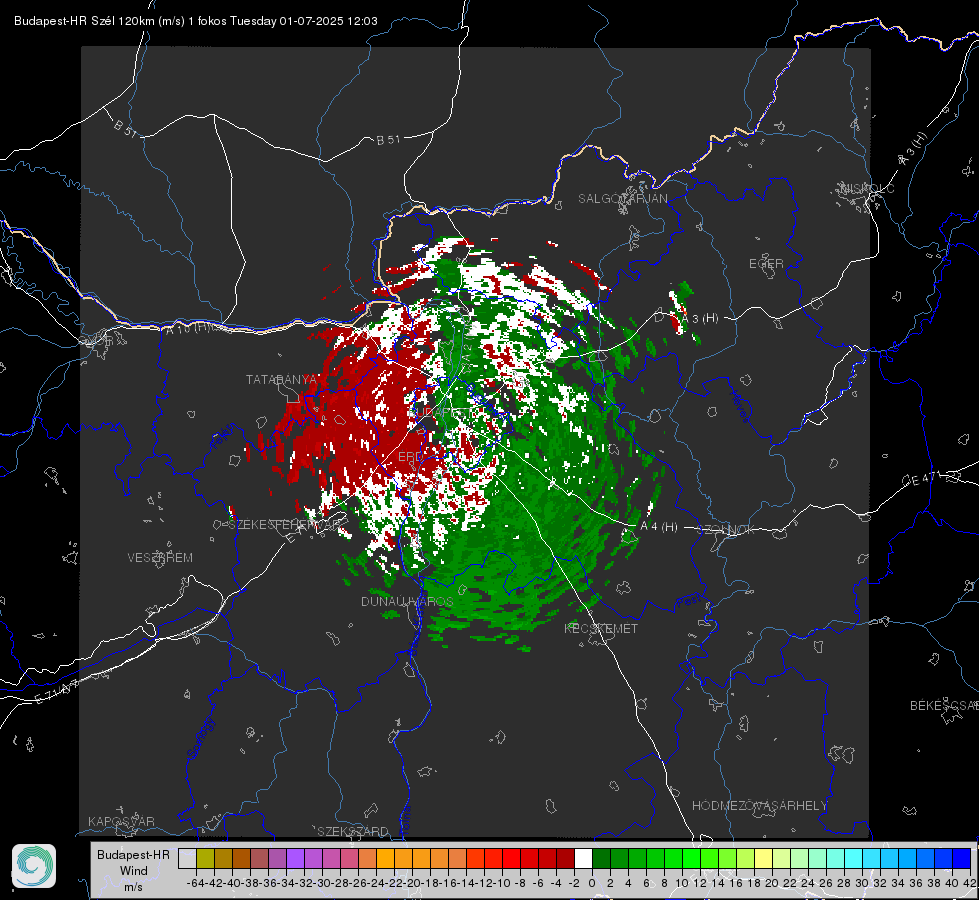Click the swirl logo icon beside the legend
This screenshot has width=979, height=900.
point(34,866)
